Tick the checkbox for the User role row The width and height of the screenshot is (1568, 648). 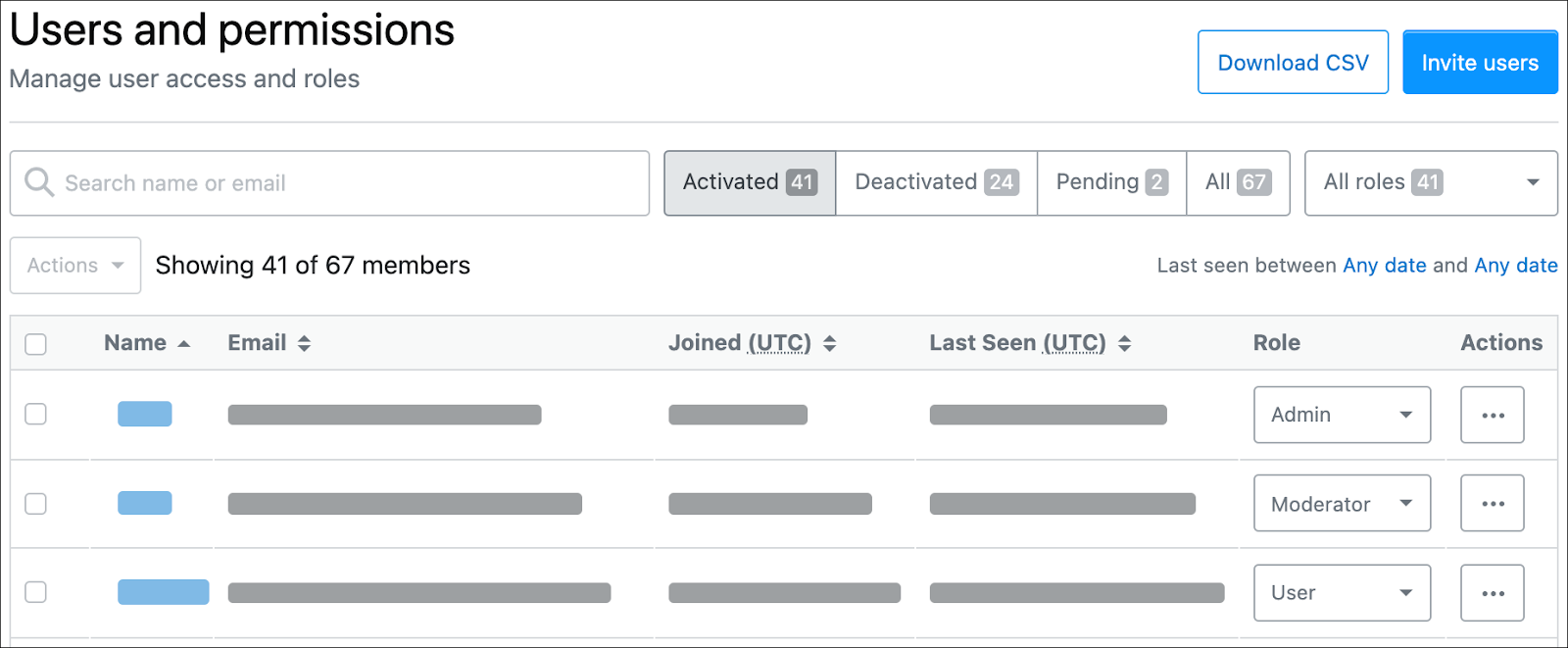(36, 592)
